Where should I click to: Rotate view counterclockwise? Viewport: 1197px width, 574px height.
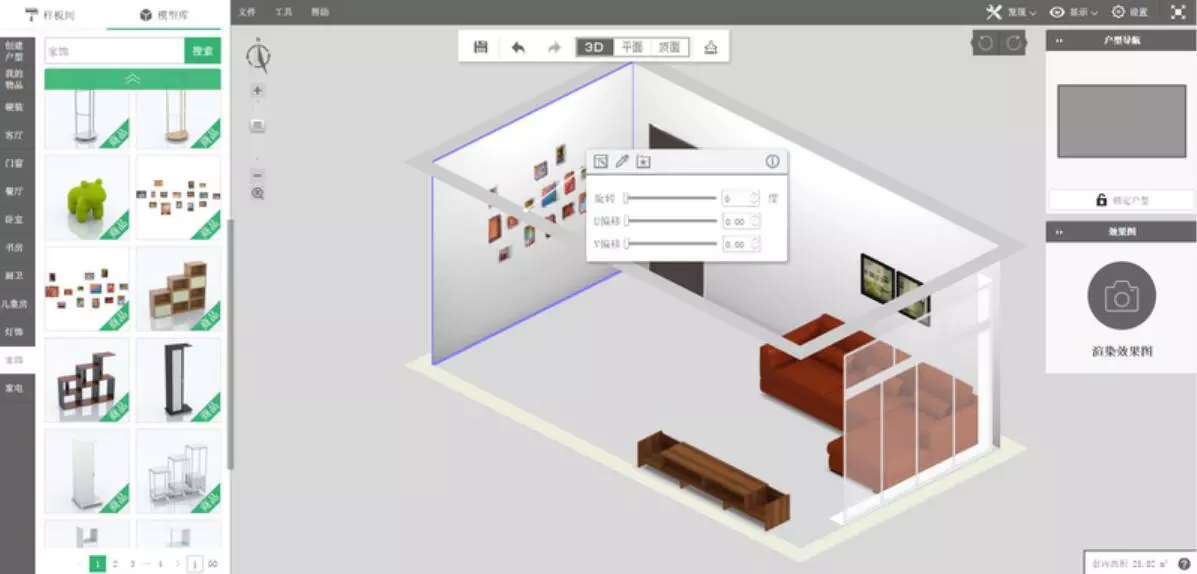coord(986,44)
